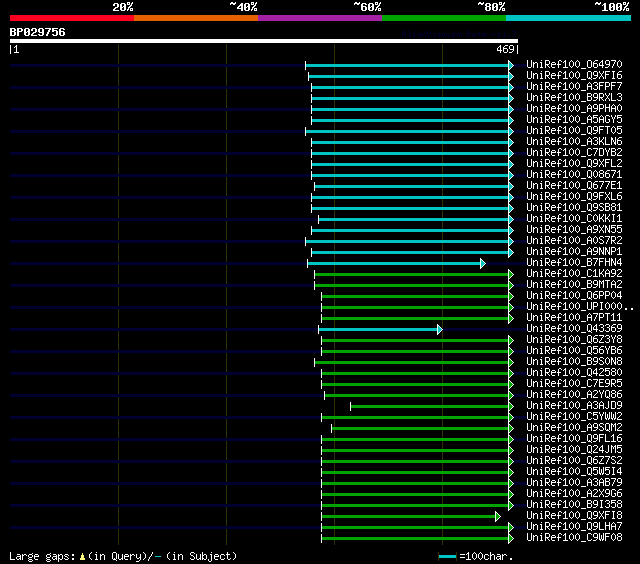Select the subject label UniRef100_Q24JM5

click(x=574, y=450)
